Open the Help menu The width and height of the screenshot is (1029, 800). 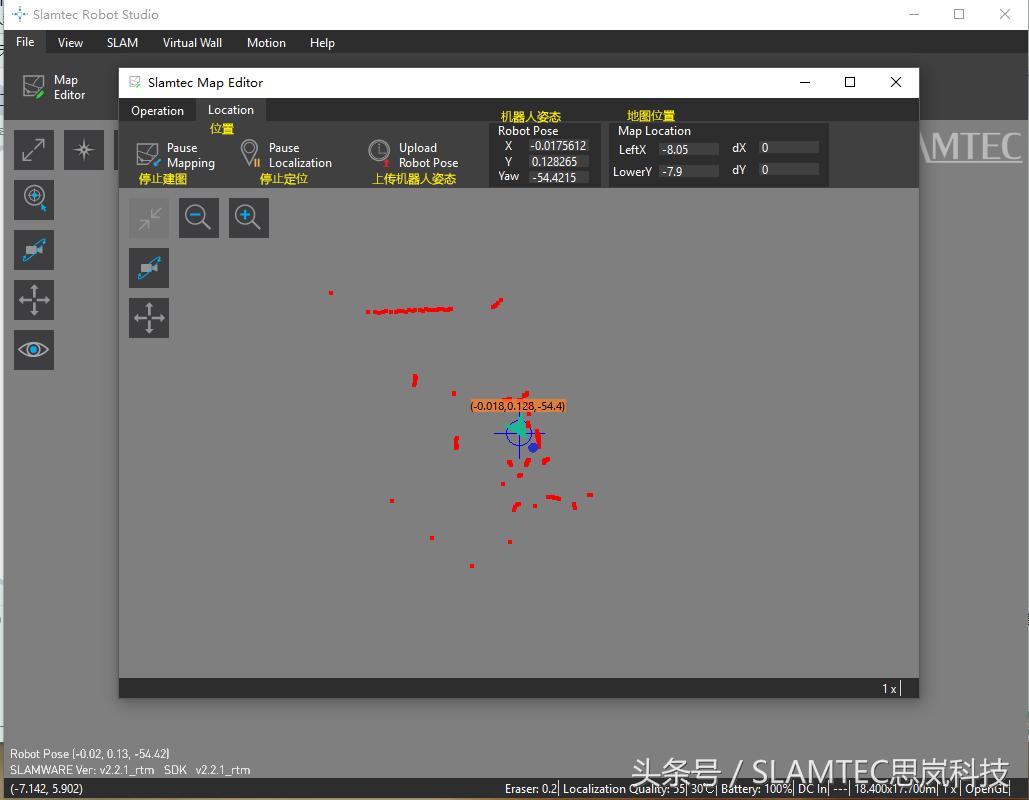[x=322, y=43]
